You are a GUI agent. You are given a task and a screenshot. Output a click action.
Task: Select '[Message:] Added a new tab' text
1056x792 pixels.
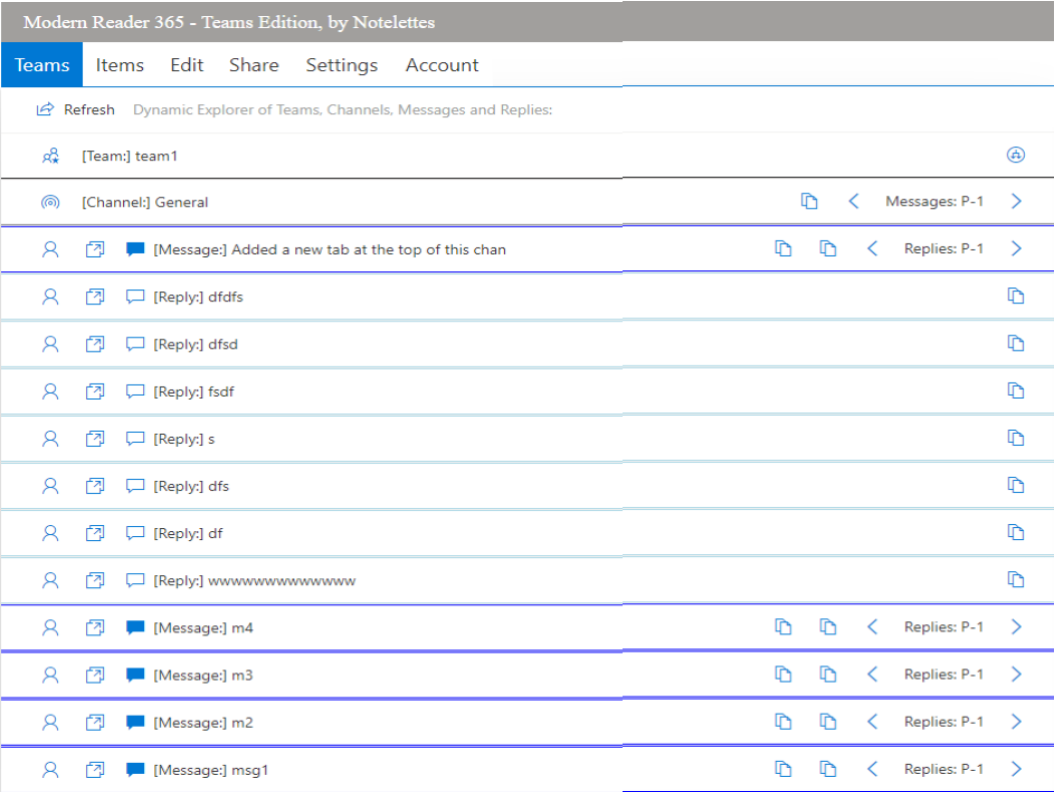[x=329, y=249]
